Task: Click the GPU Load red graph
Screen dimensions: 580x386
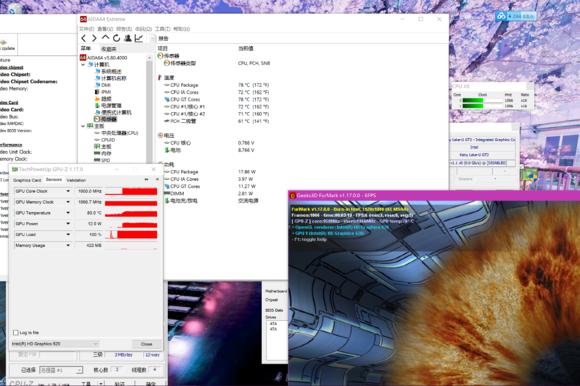Action: point(131,234)
